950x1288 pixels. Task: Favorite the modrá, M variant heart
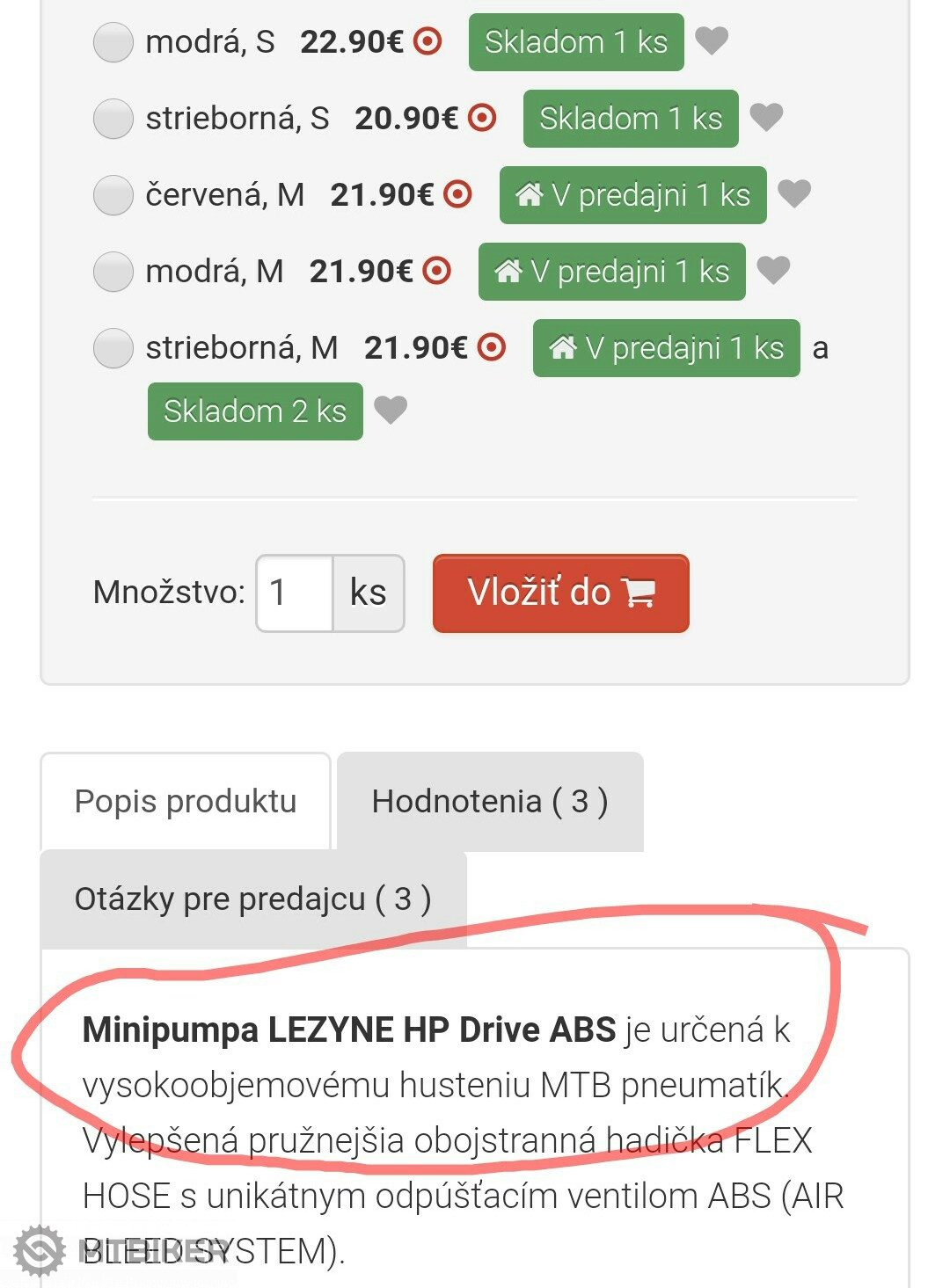click(x=773, y=270)
